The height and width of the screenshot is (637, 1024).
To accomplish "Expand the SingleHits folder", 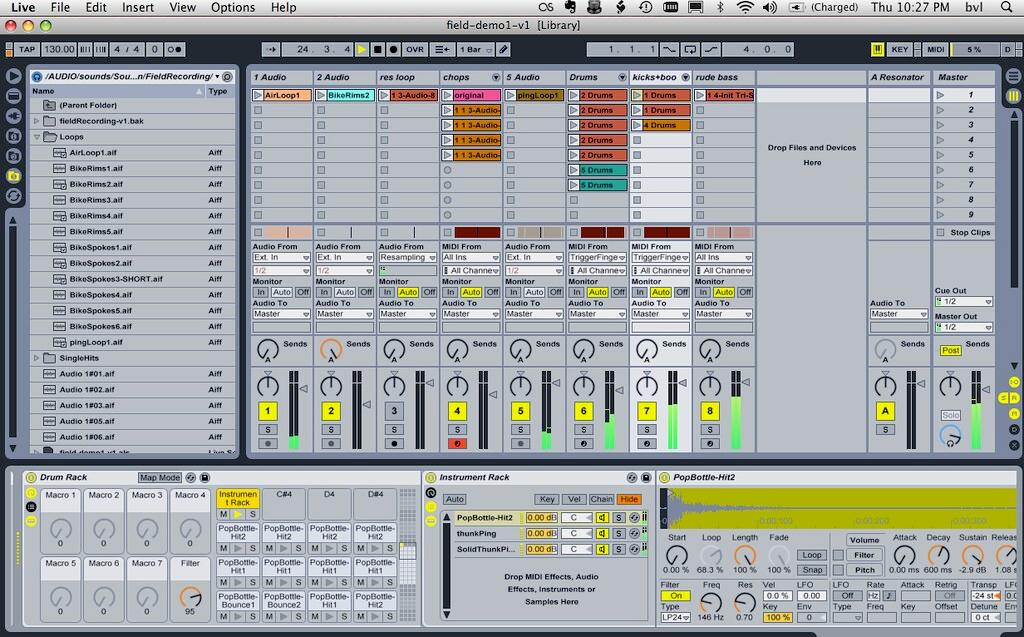I will pyautogui.click(x=37, y=358).
